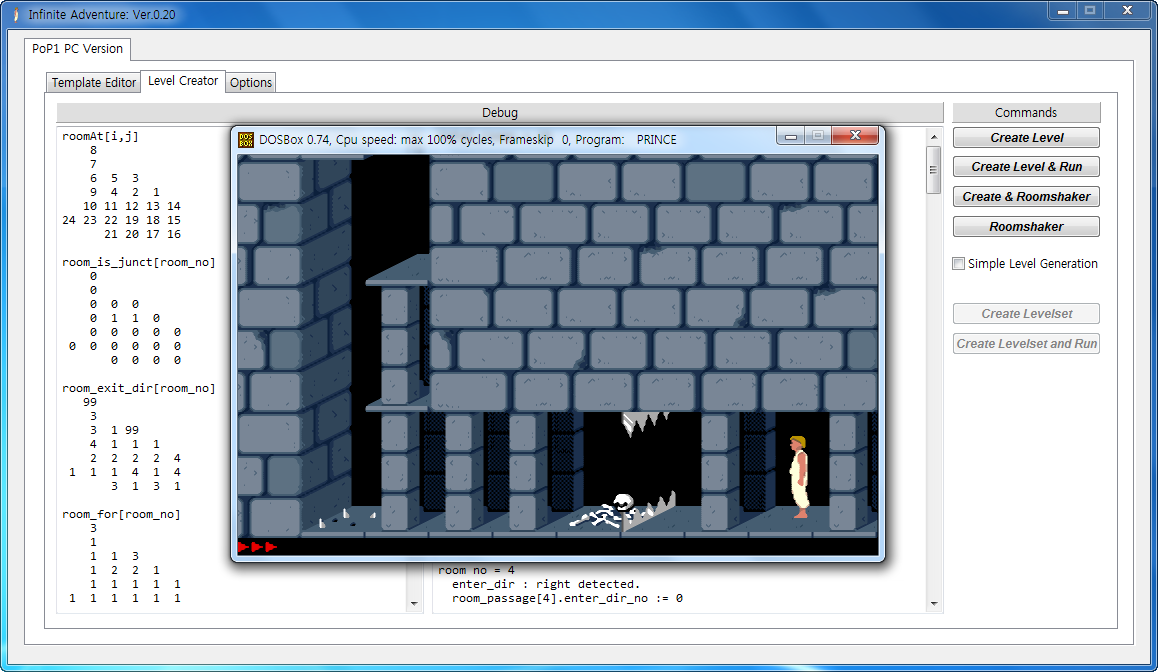Minimize the Infinite Adventure window

pos(1062,11)
